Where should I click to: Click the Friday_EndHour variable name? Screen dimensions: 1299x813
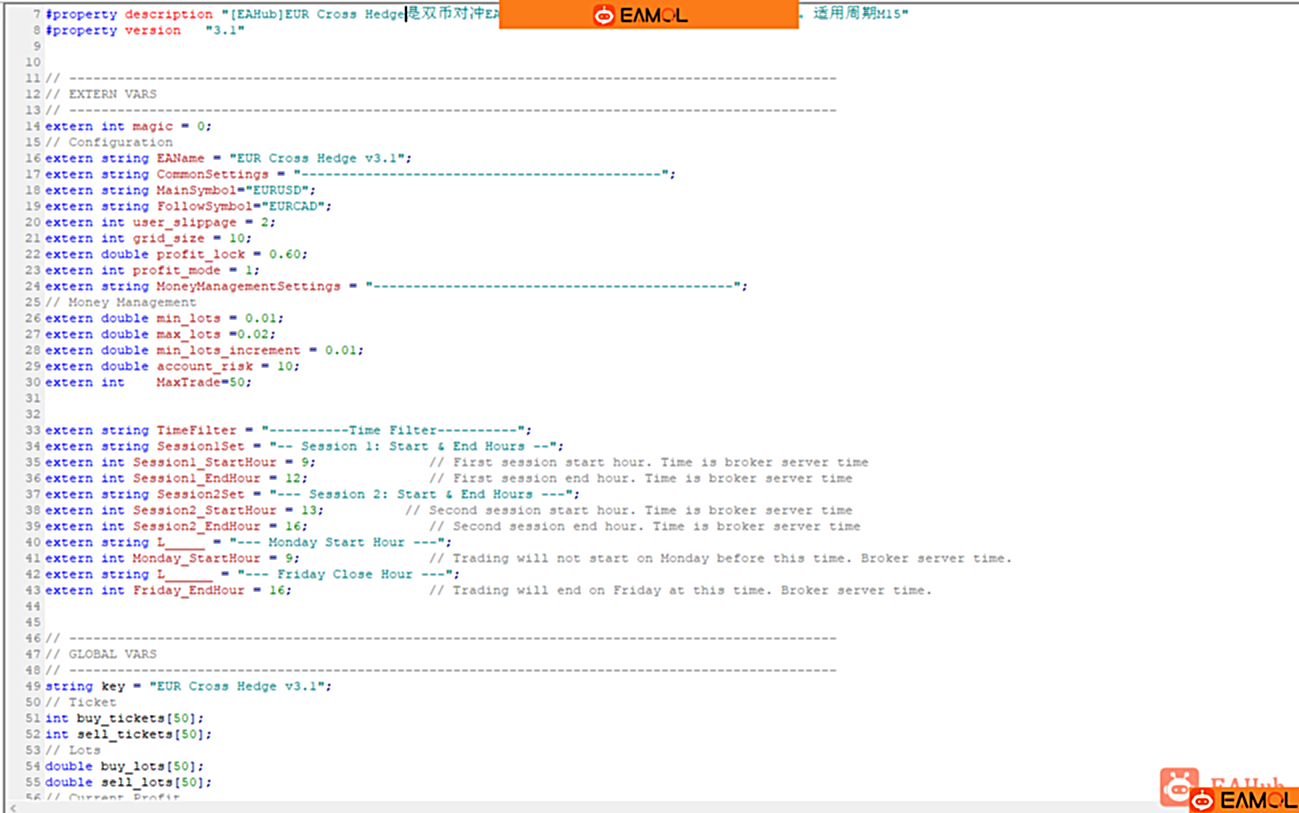point(188,590)
